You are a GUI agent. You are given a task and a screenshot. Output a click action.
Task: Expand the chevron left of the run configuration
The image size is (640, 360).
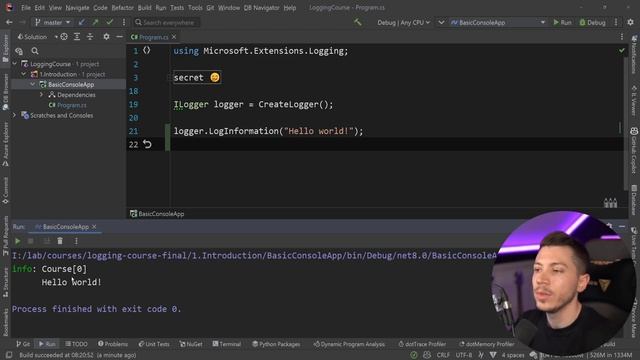point(441,22)
